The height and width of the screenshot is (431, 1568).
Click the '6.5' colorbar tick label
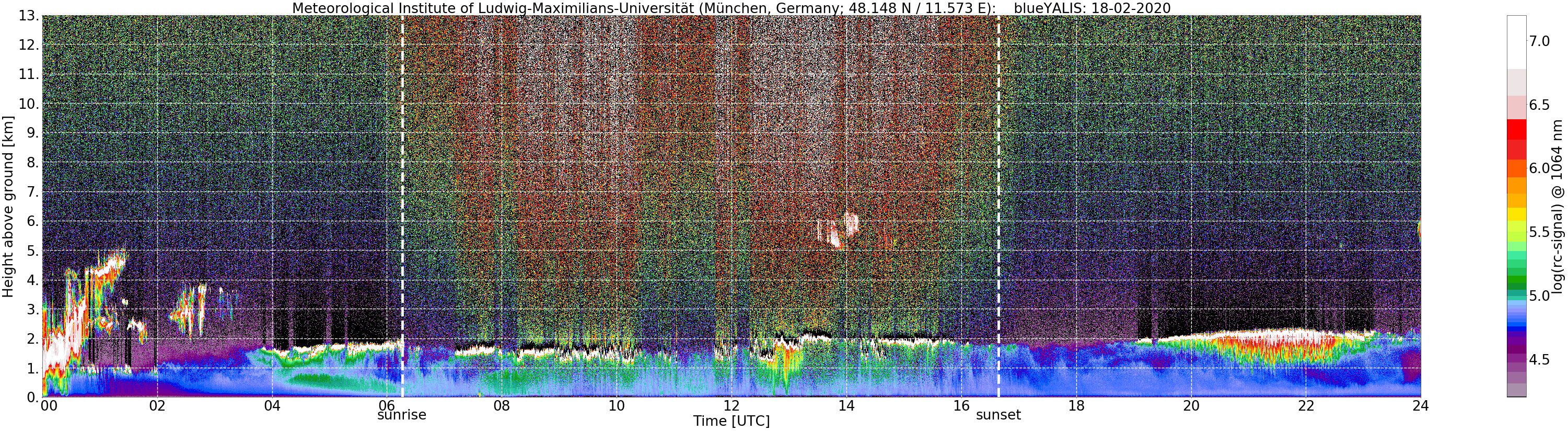[x=1539, y=105]
